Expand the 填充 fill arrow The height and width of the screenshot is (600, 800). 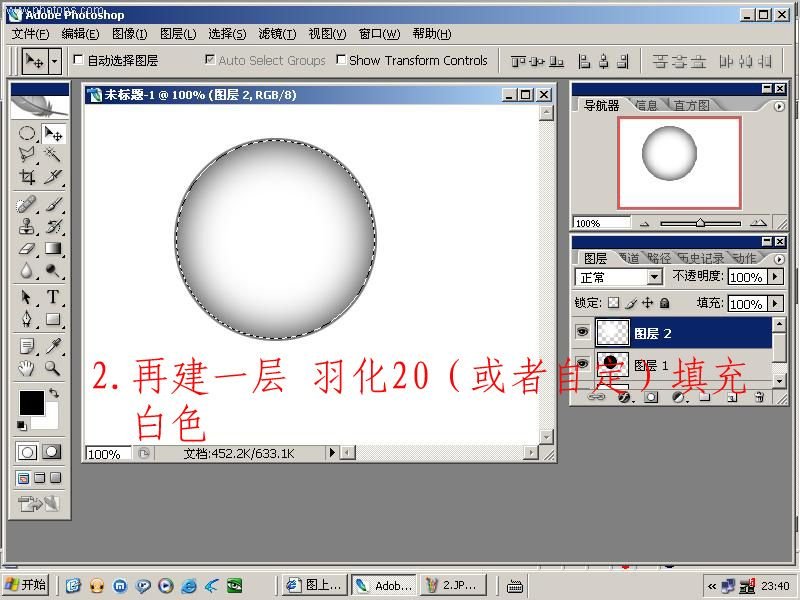tap(773, 303)
